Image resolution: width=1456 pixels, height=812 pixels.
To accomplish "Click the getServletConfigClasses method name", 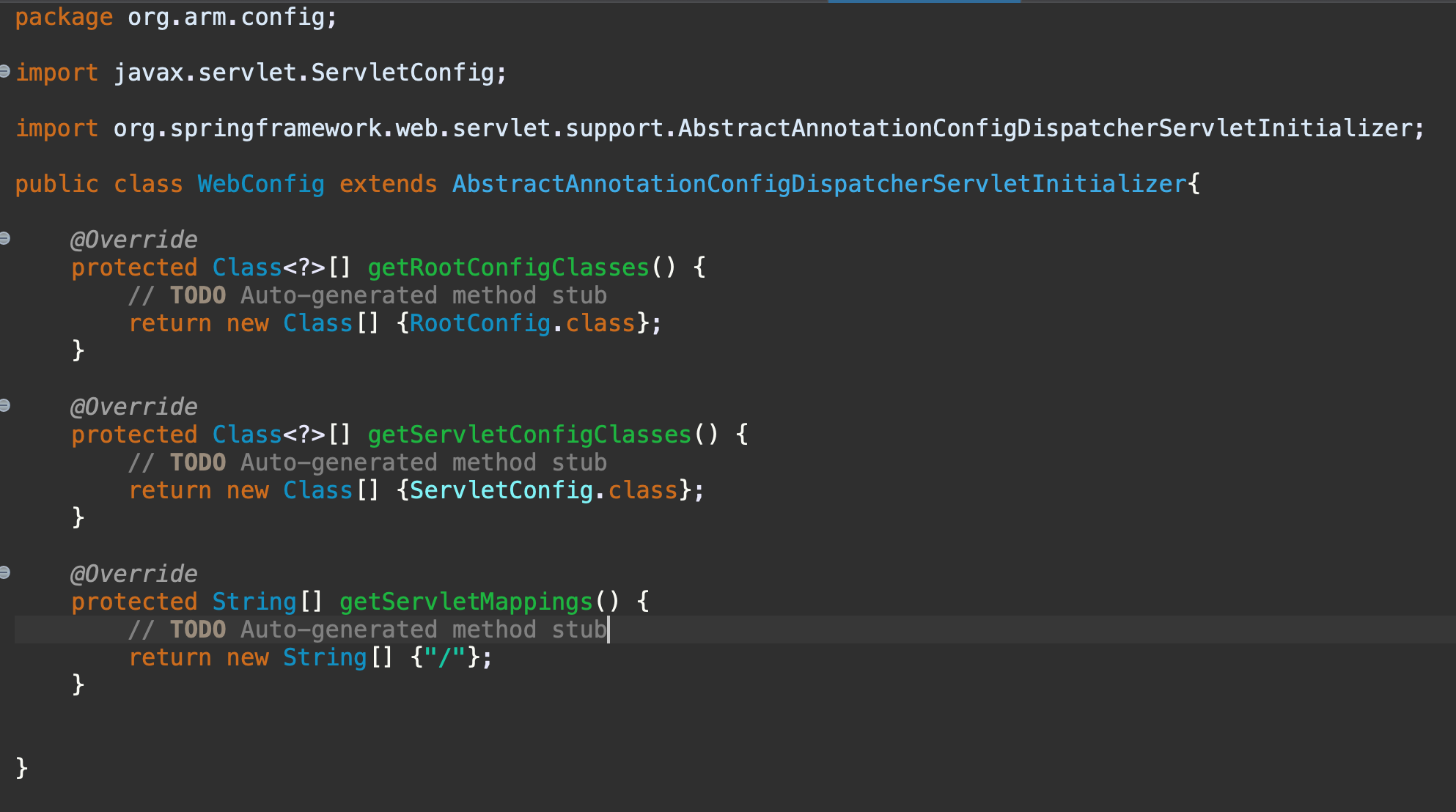I will 529,435.
